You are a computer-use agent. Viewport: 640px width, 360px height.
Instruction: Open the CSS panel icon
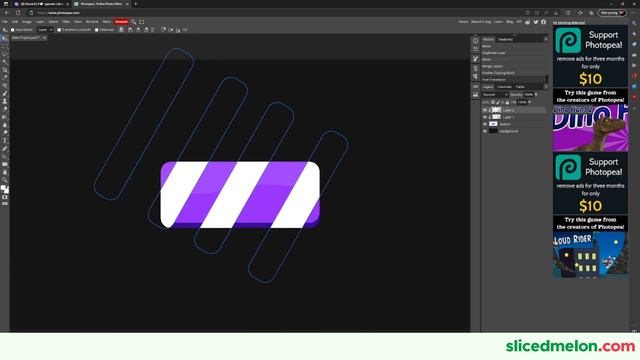476,87
